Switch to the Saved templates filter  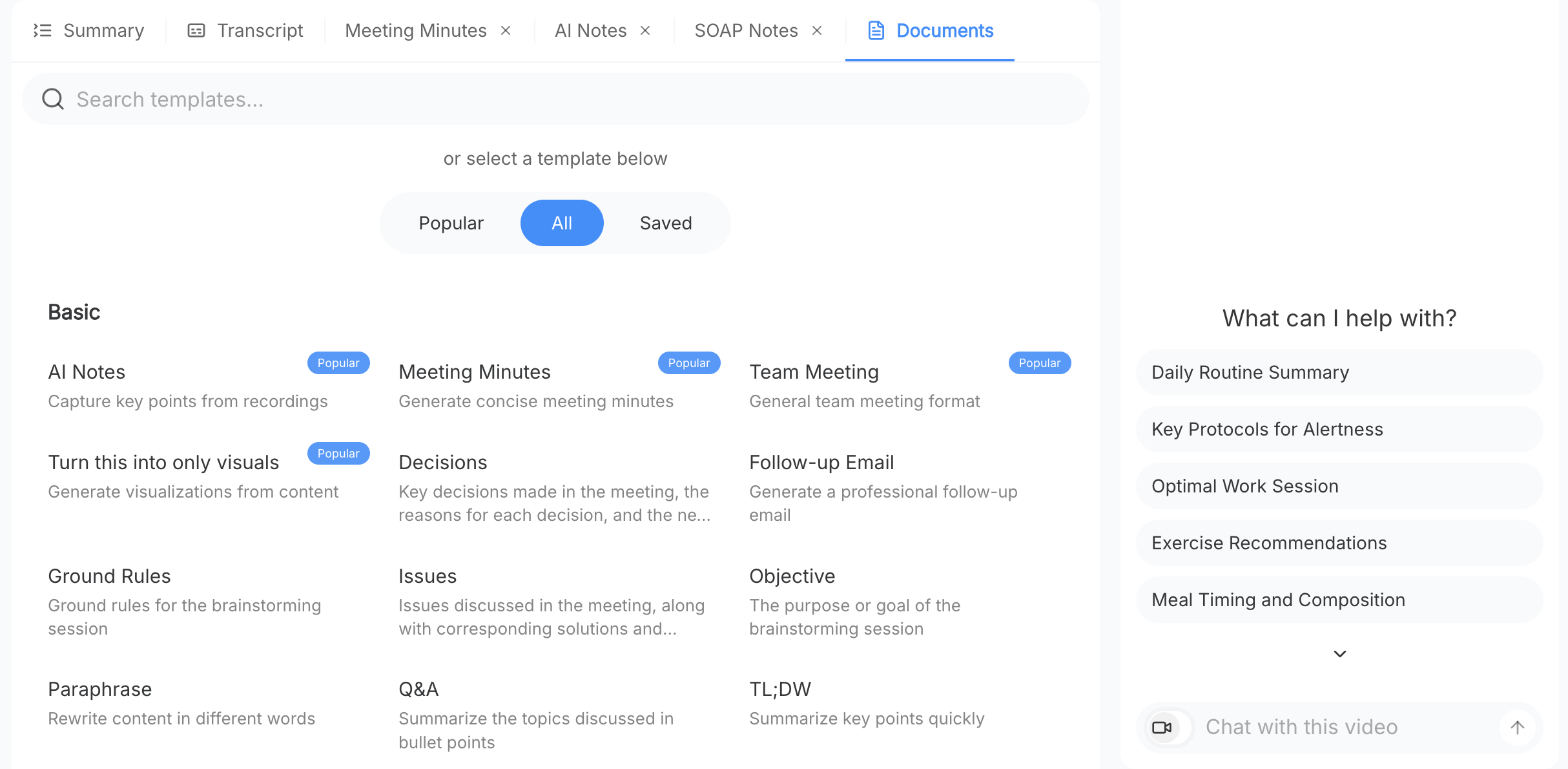[666, 223]
